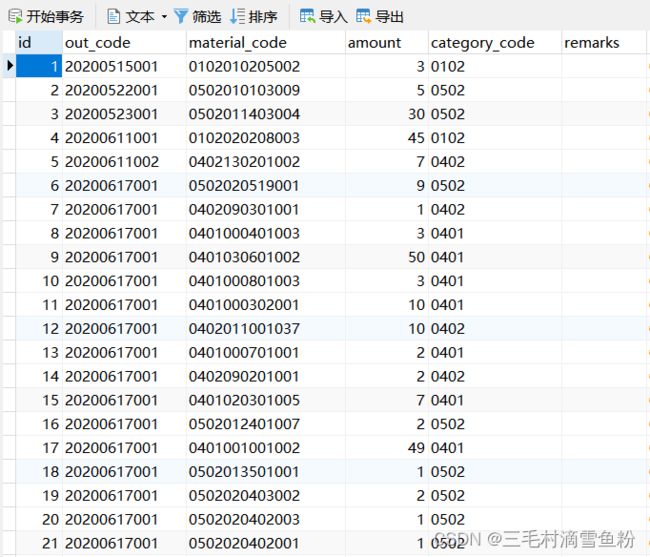Open the Text (文本) view icon

[114, 17]
